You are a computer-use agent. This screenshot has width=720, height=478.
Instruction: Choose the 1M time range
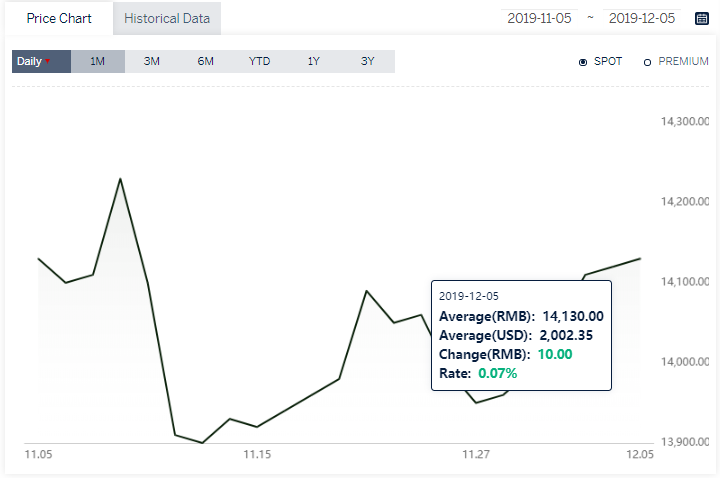(x=98, y=61)
